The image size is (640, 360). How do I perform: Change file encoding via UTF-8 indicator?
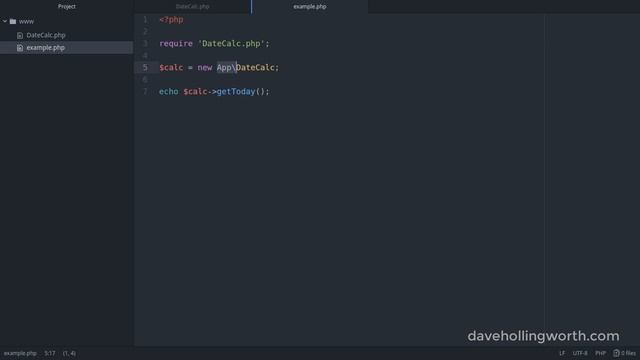pyautogui.click(x=580, y=353)
